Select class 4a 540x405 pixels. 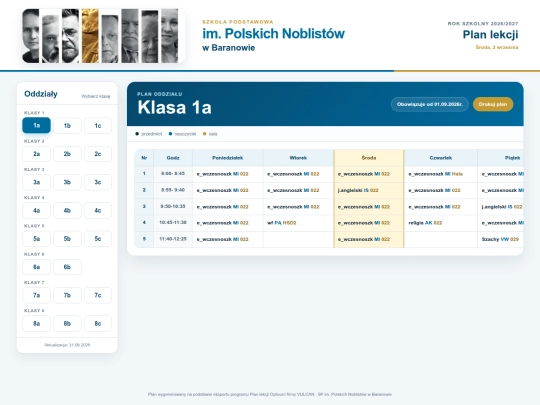(x=36, y=210)
